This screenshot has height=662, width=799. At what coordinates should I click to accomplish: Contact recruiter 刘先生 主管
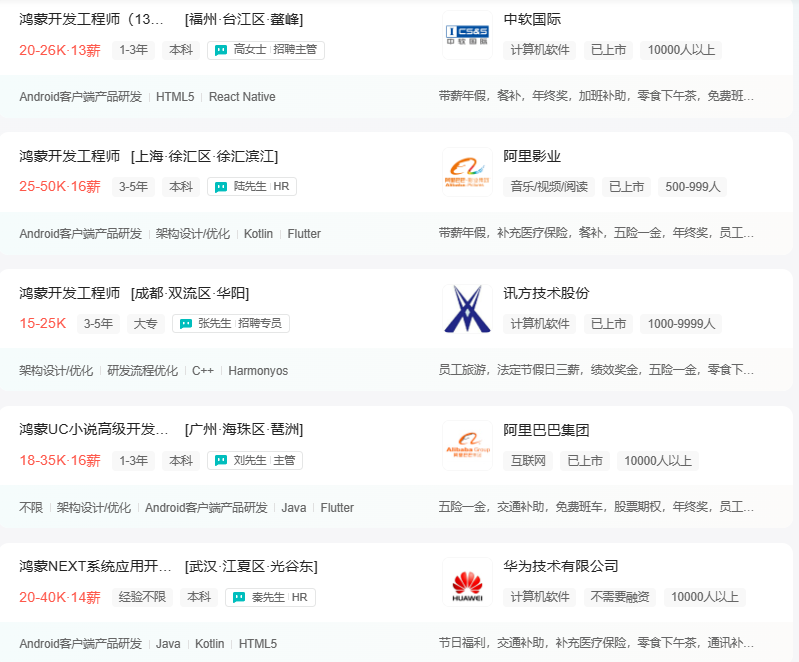click(255, 461)
